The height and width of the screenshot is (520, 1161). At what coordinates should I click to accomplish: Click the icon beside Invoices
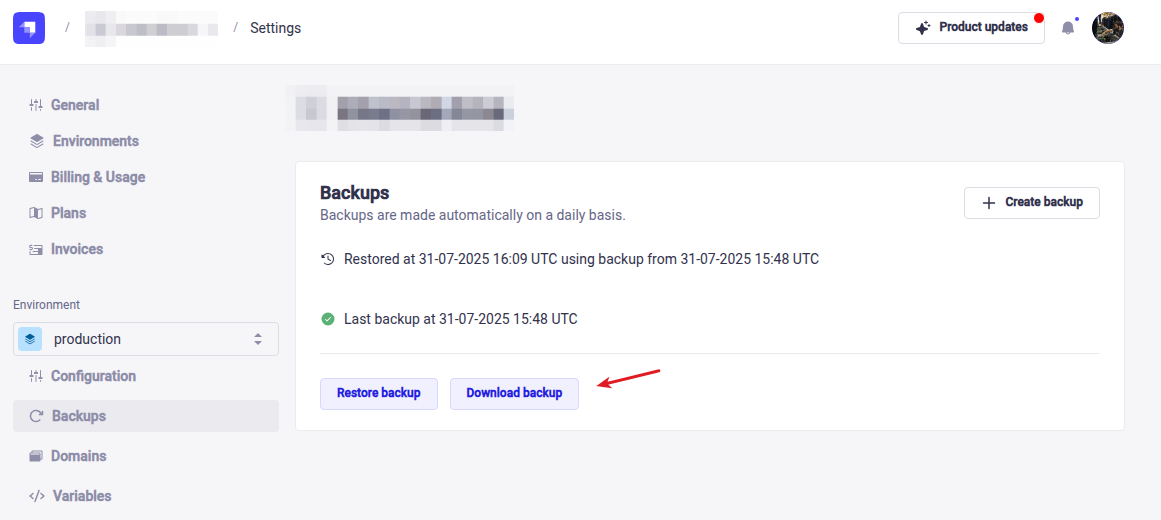(36, 249)
